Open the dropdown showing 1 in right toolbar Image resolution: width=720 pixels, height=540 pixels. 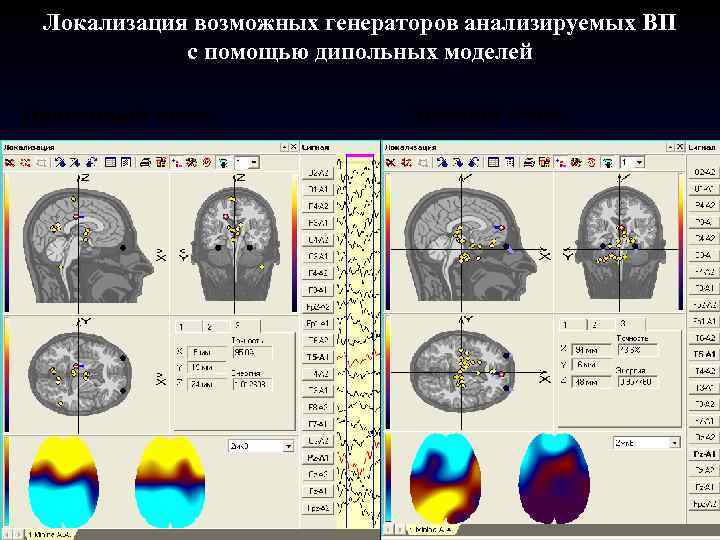click(640, 163)
